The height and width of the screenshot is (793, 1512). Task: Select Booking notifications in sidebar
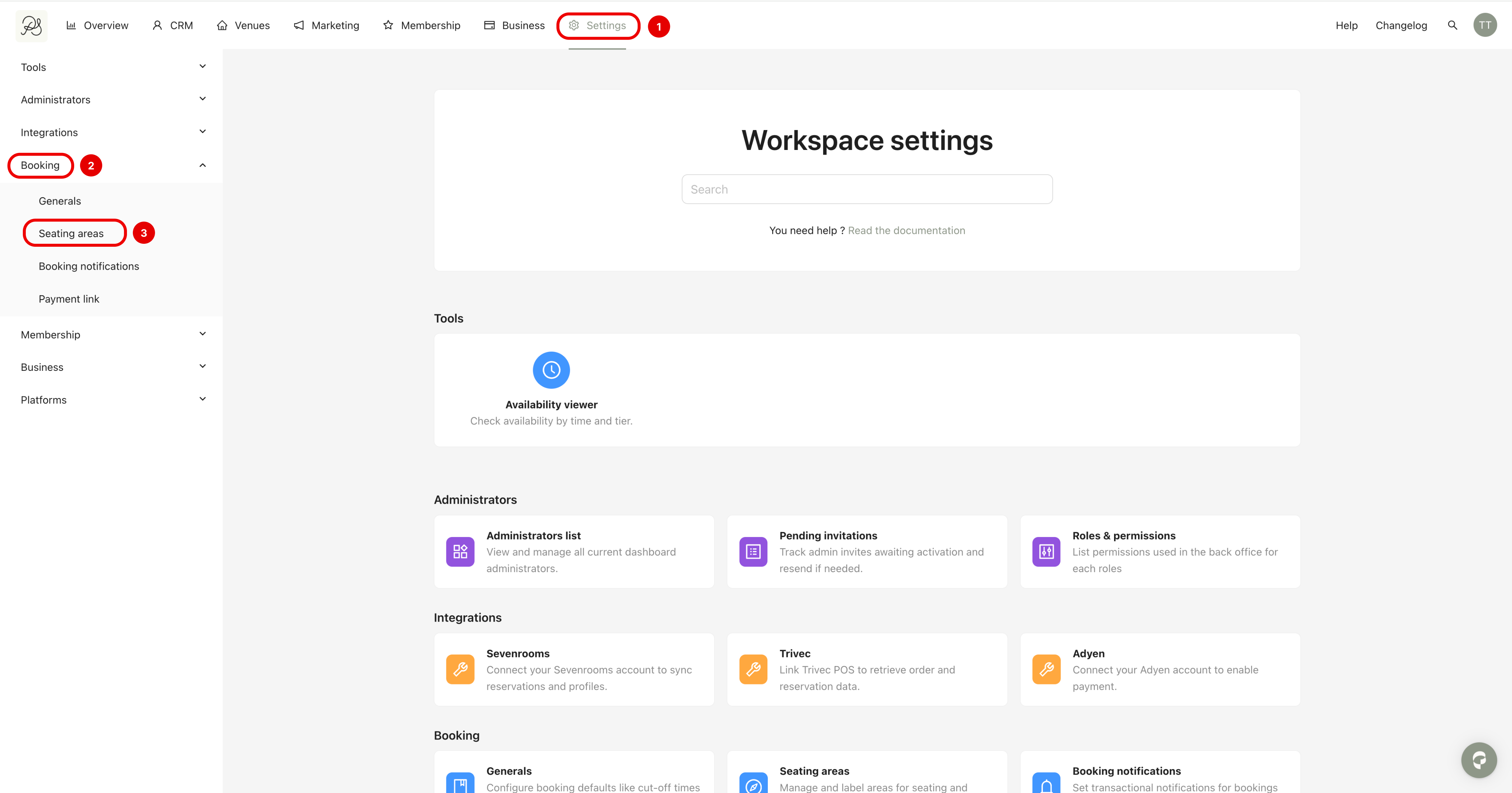(89, 266)
